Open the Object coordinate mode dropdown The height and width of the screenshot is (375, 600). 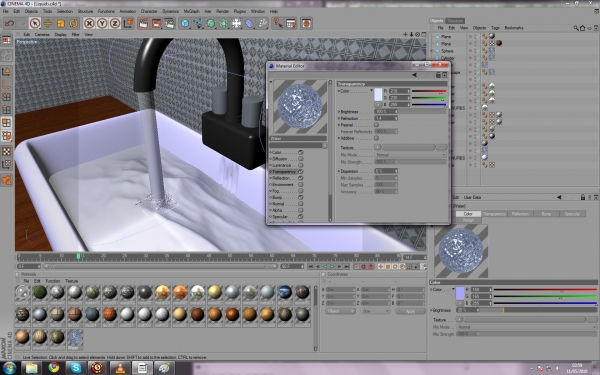[x=341, y=311]
